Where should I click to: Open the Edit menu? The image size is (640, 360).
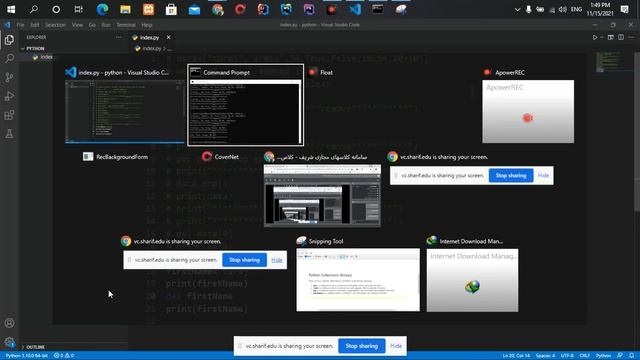coord(35,25)
